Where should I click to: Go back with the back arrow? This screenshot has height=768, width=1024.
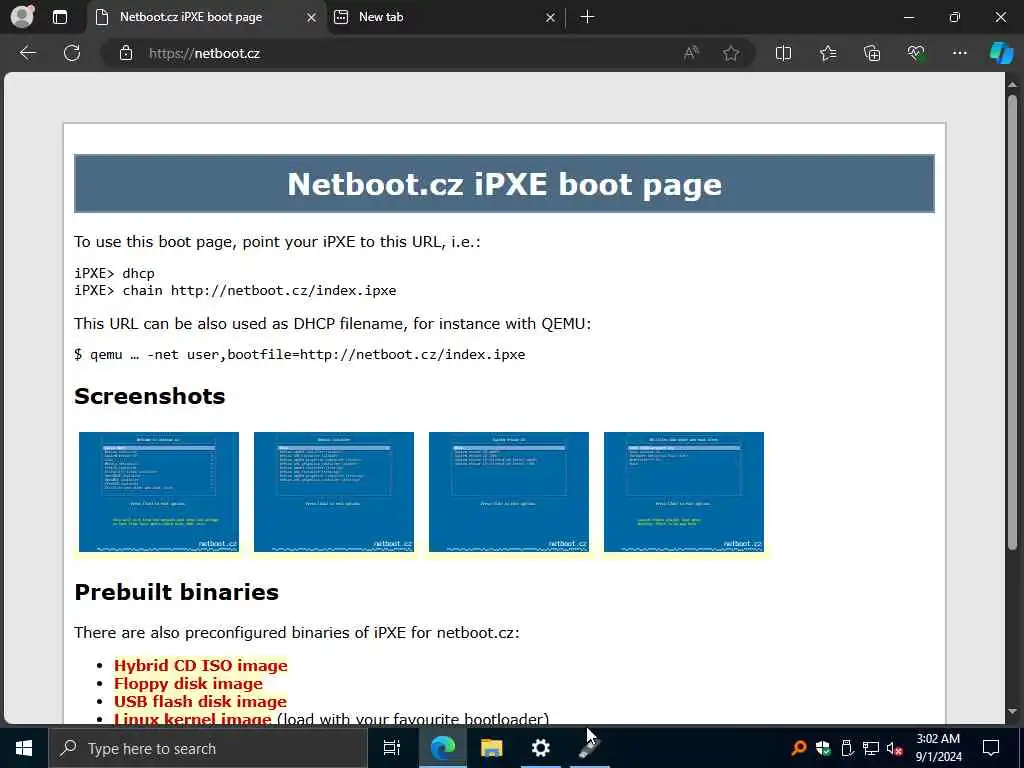[28, 53]
